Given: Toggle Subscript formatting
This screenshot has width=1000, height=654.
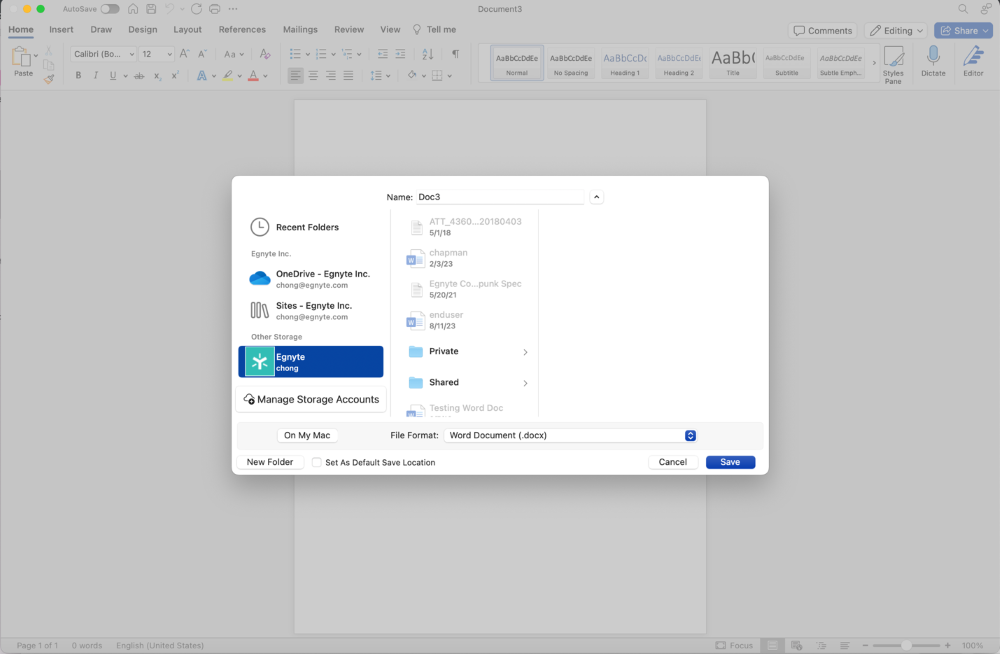Looking at the screenshot, I should (x=157, y=76).
